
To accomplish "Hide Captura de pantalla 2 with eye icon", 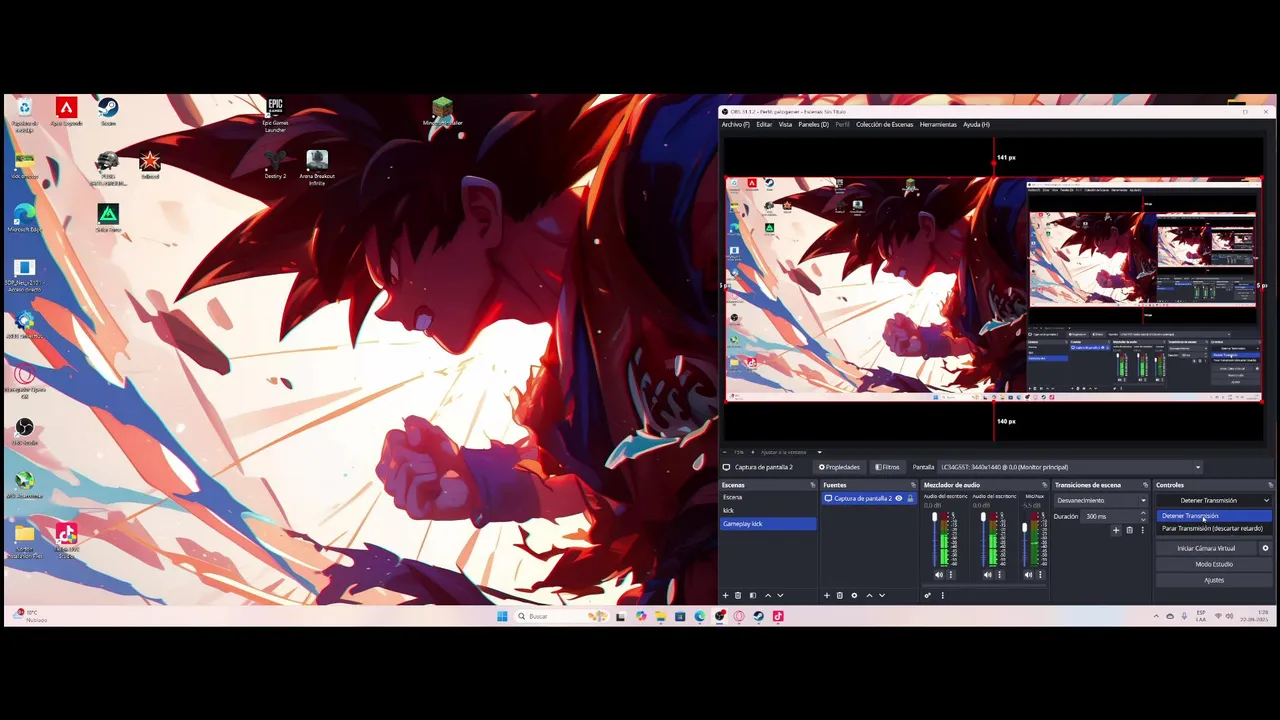I will coord(898,498).
